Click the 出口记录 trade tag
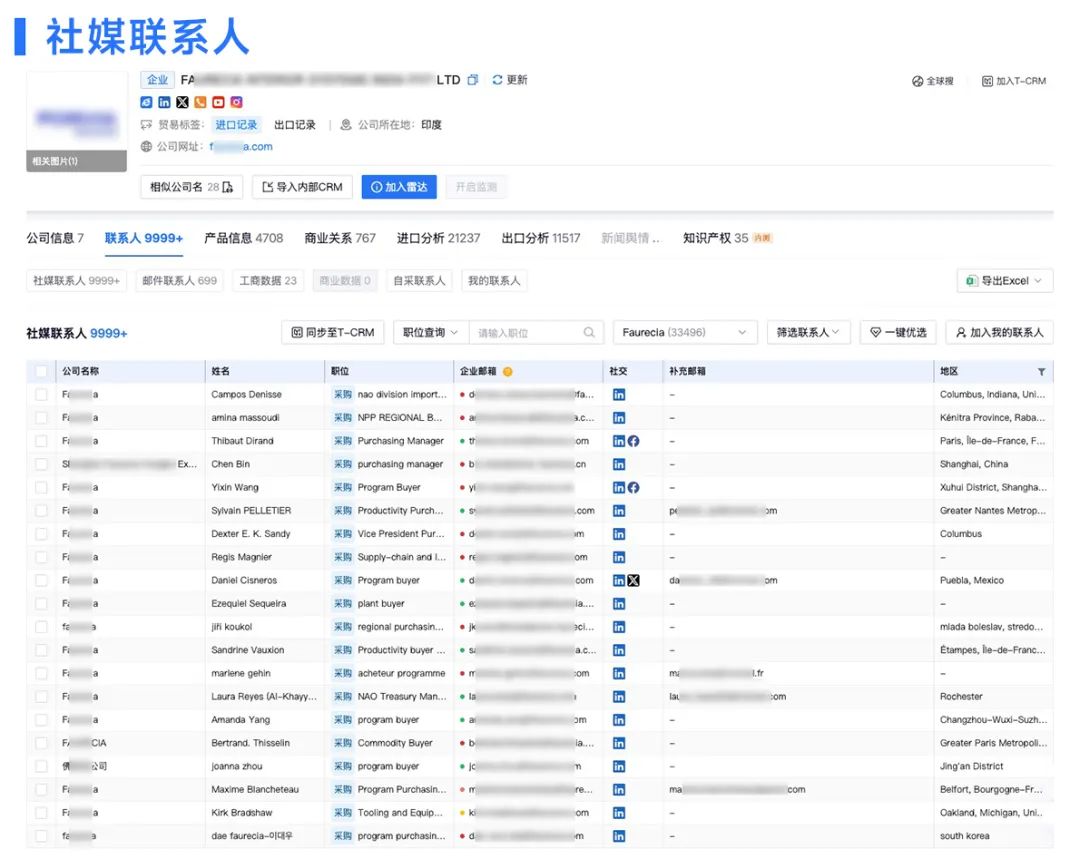The width and height of the screenshot is (1080, 859). 295,125
